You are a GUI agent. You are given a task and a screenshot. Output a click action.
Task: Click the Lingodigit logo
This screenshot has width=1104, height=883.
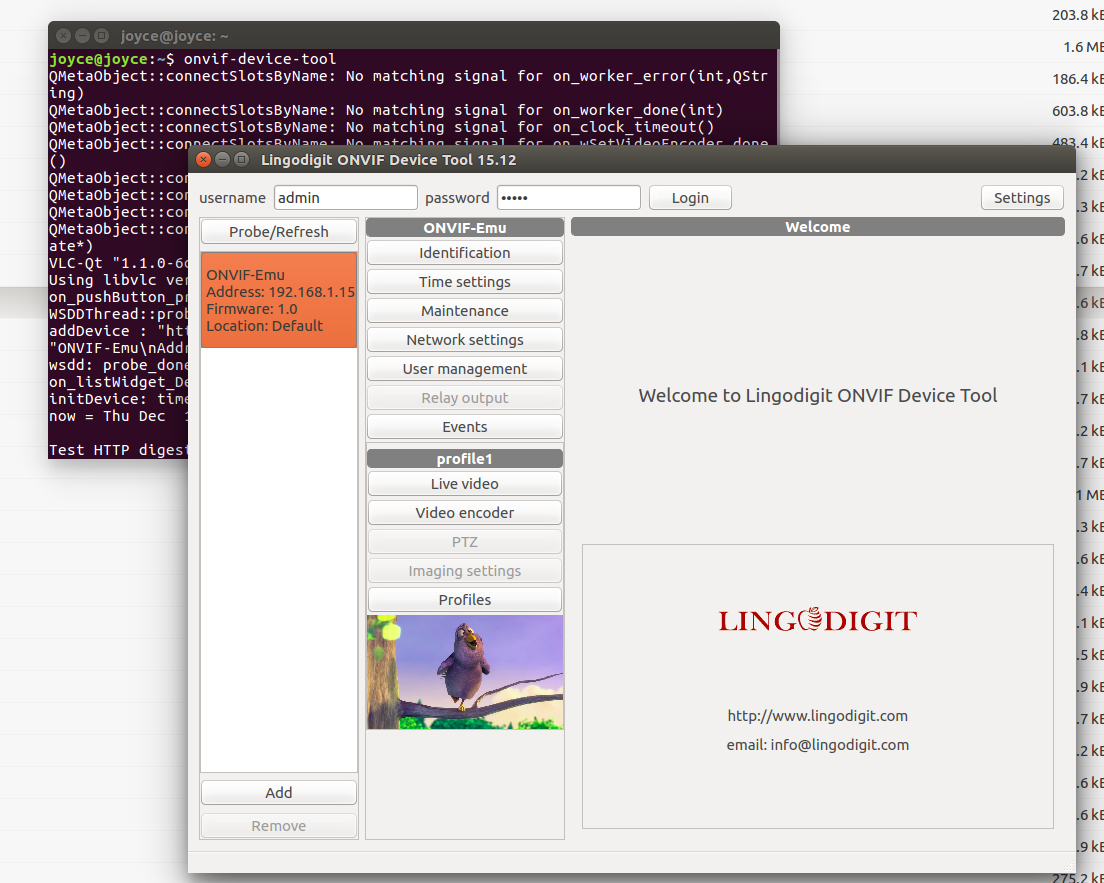(x=817, y=620)
